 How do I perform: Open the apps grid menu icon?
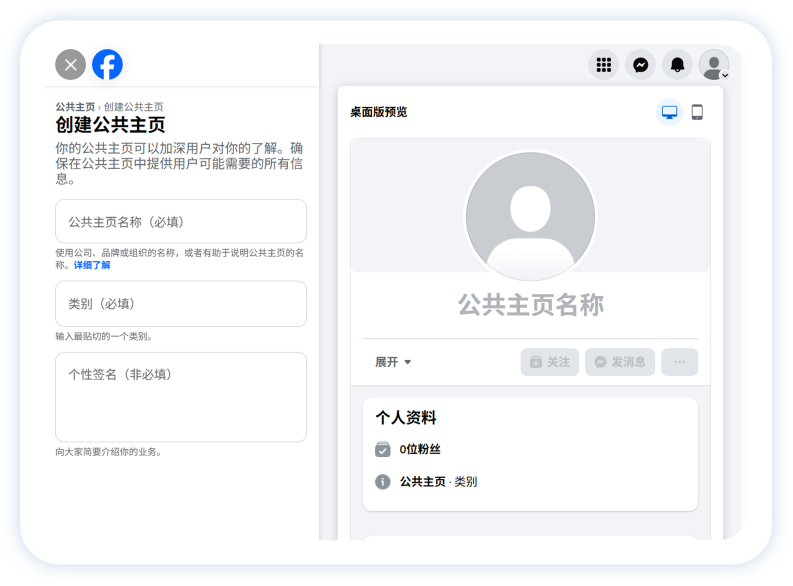pos(603,65)
